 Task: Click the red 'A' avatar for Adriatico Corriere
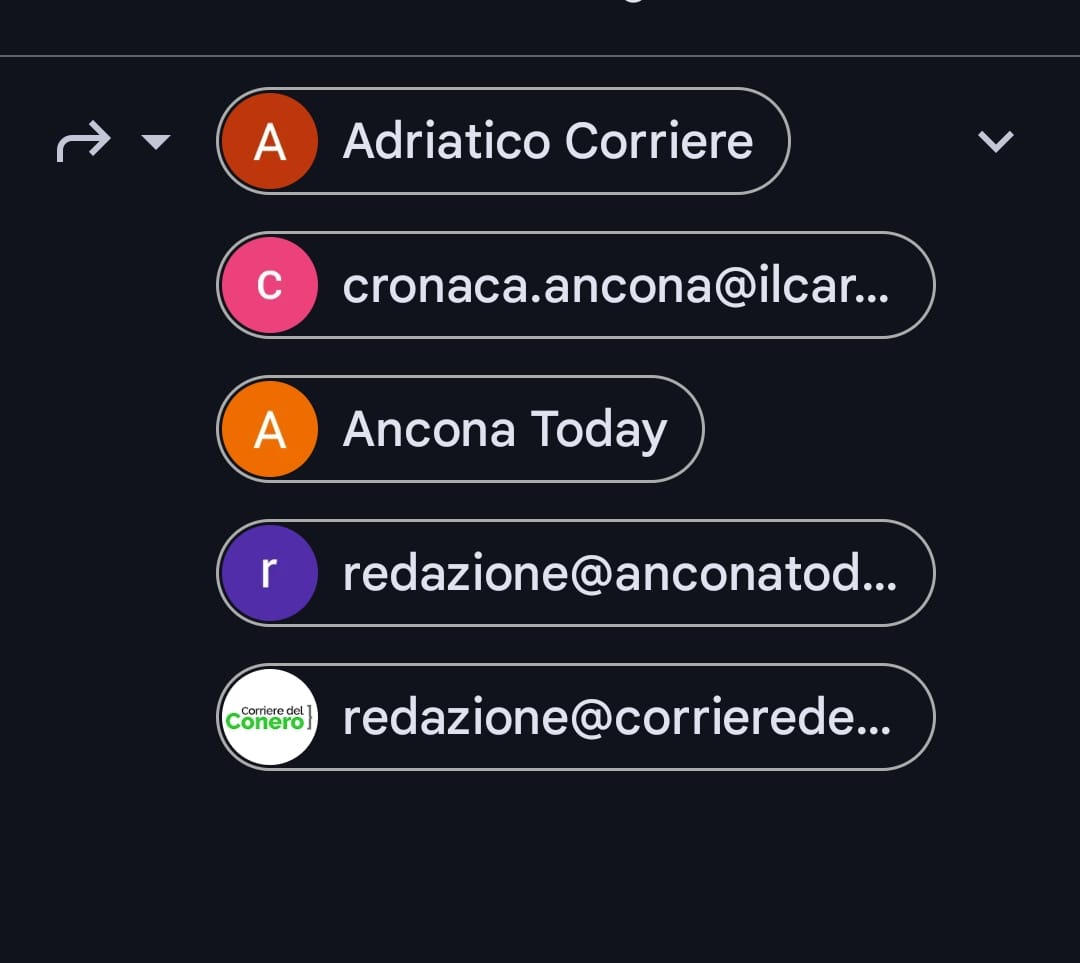[270, 141]
